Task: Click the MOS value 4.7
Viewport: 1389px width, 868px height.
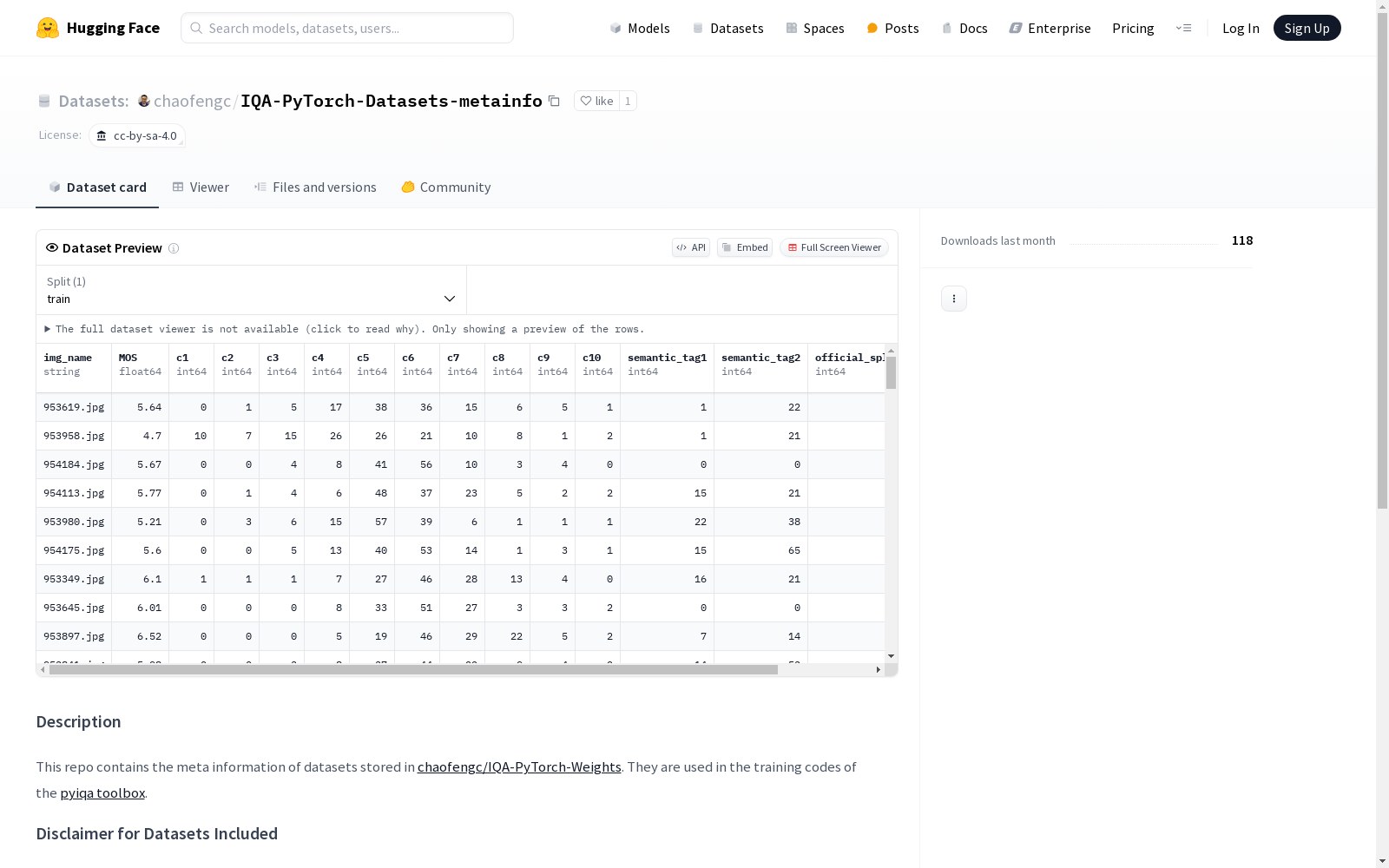Action: click(152, 436)
